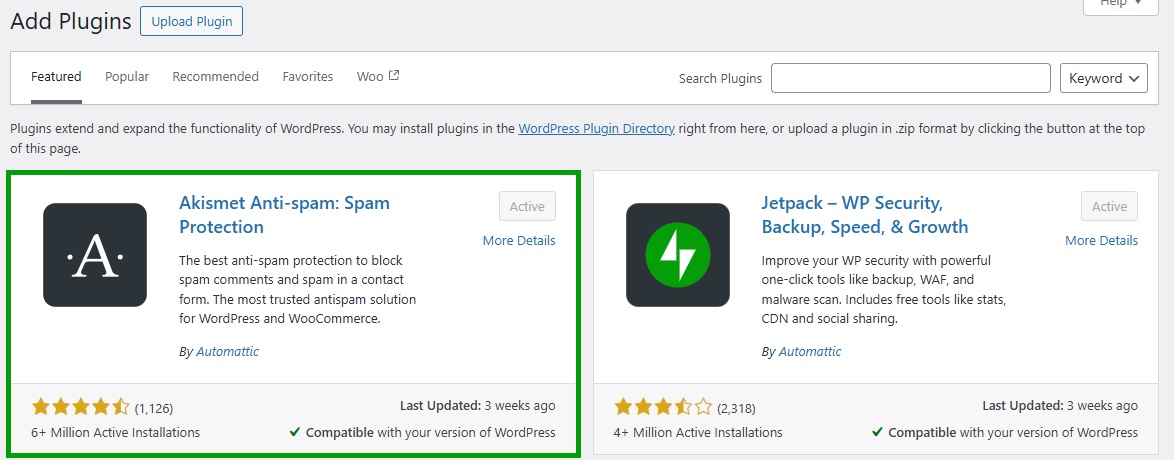This screenshot has height=460, width=1174.
Task: Open Akismet Anti-spam: Spam Protection title link
Action: click(x=285, y=215)
